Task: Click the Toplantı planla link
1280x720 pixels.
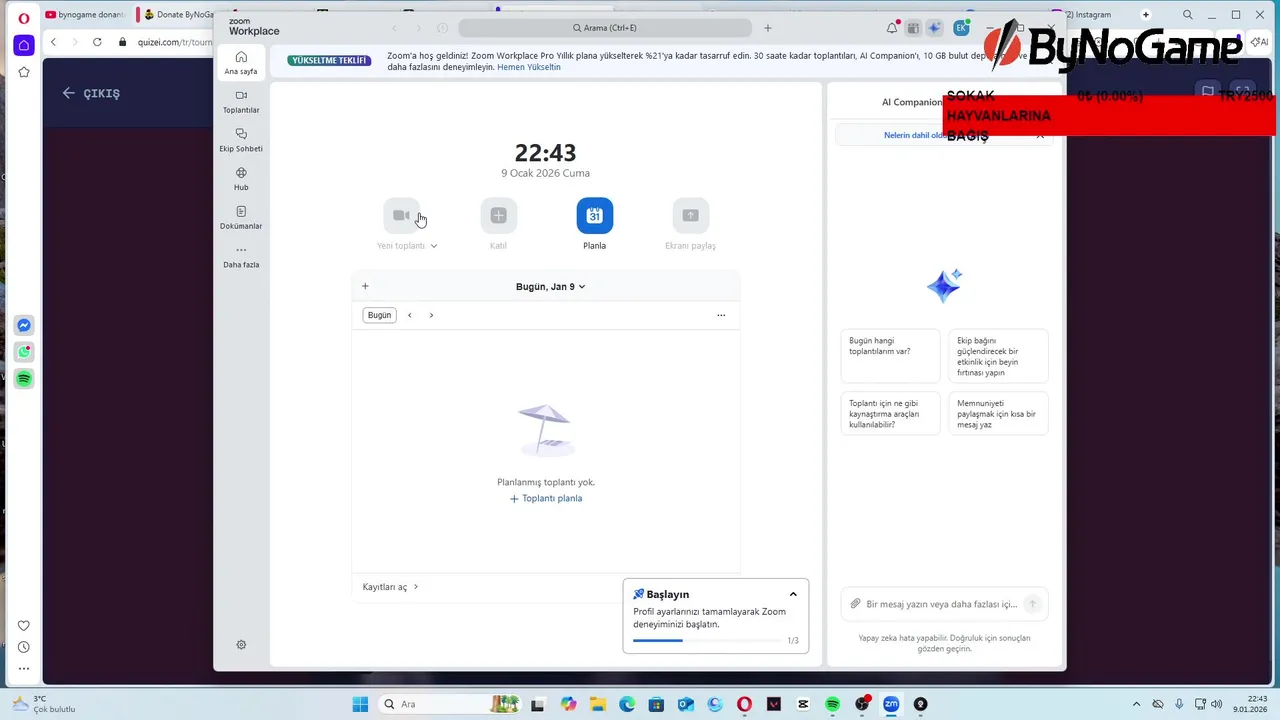Action: 546,498
